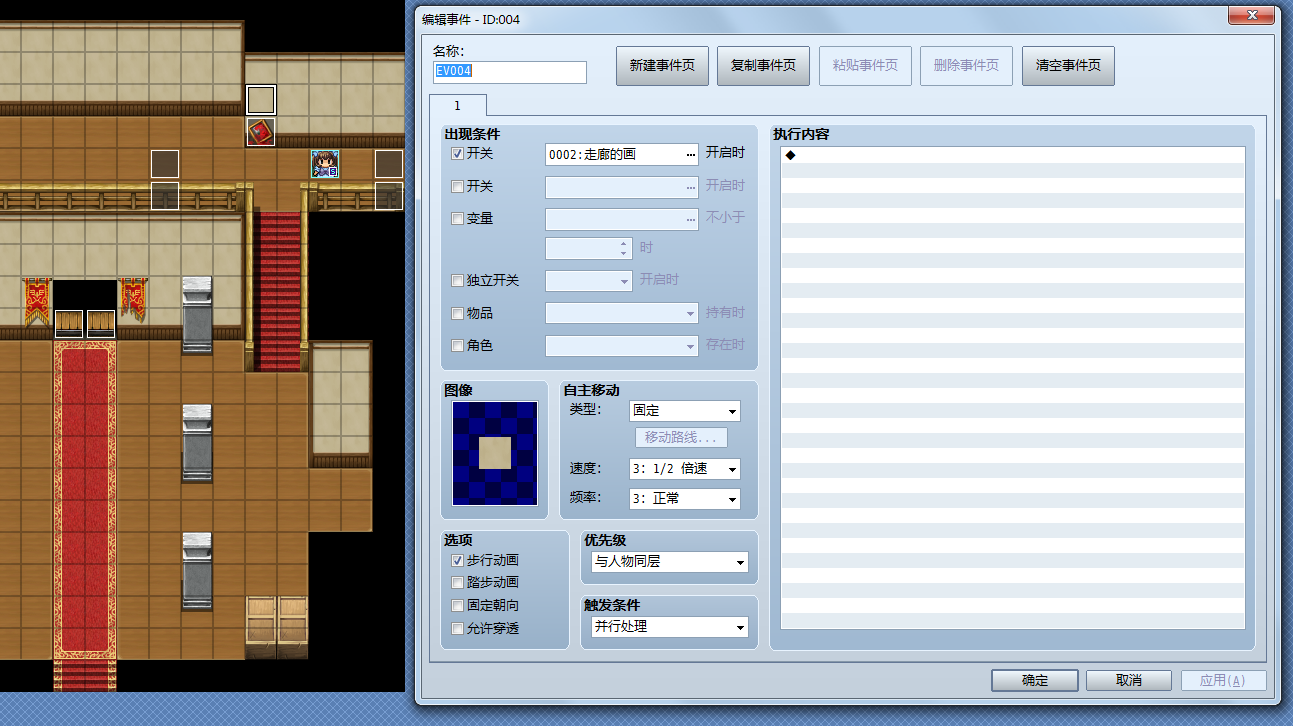Toggle the 步行动画 option
1293x726 pixels.
(458, 561)
